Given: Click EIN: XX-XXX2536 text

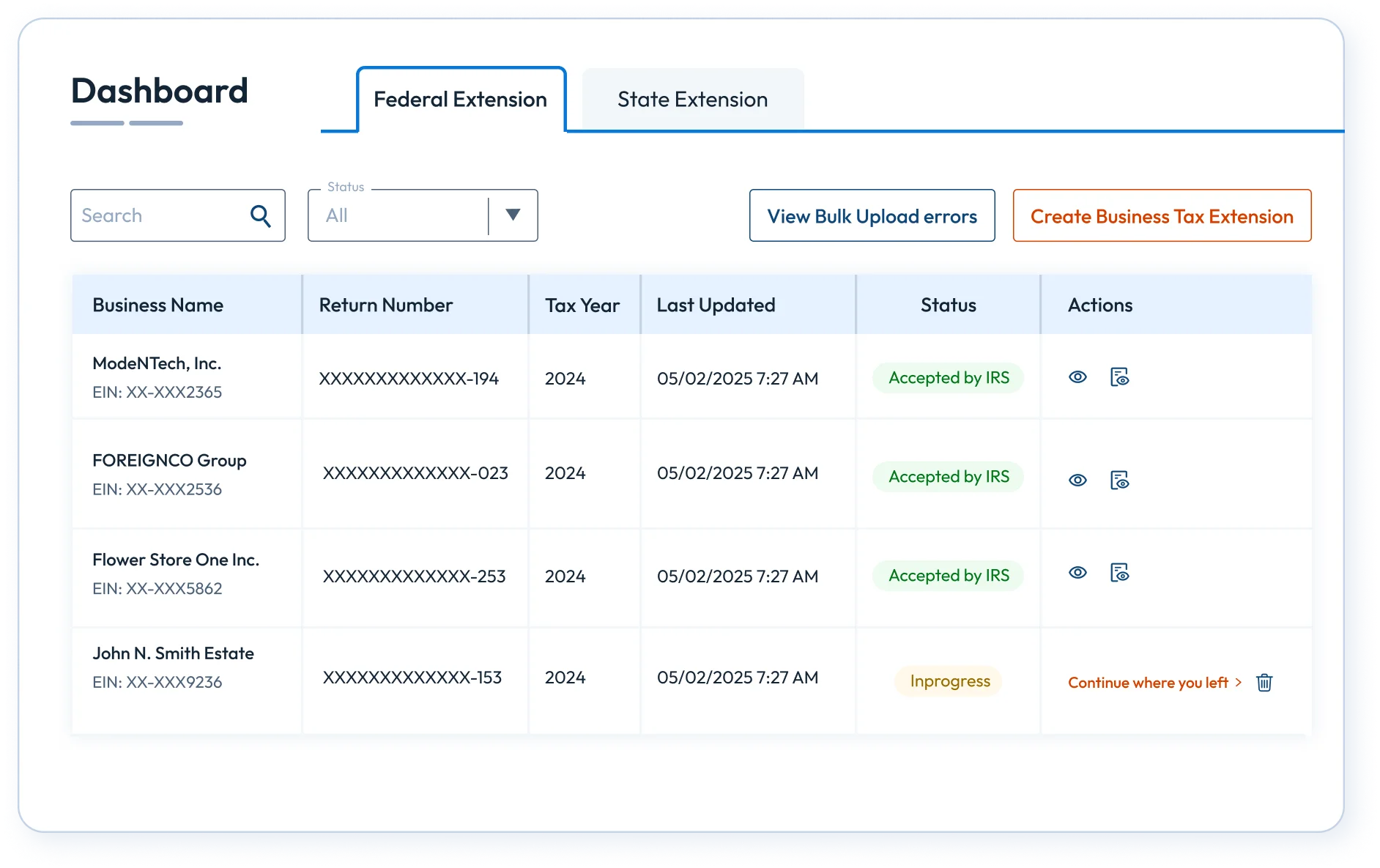Looking at the screenshot, I should coord(157,489).
